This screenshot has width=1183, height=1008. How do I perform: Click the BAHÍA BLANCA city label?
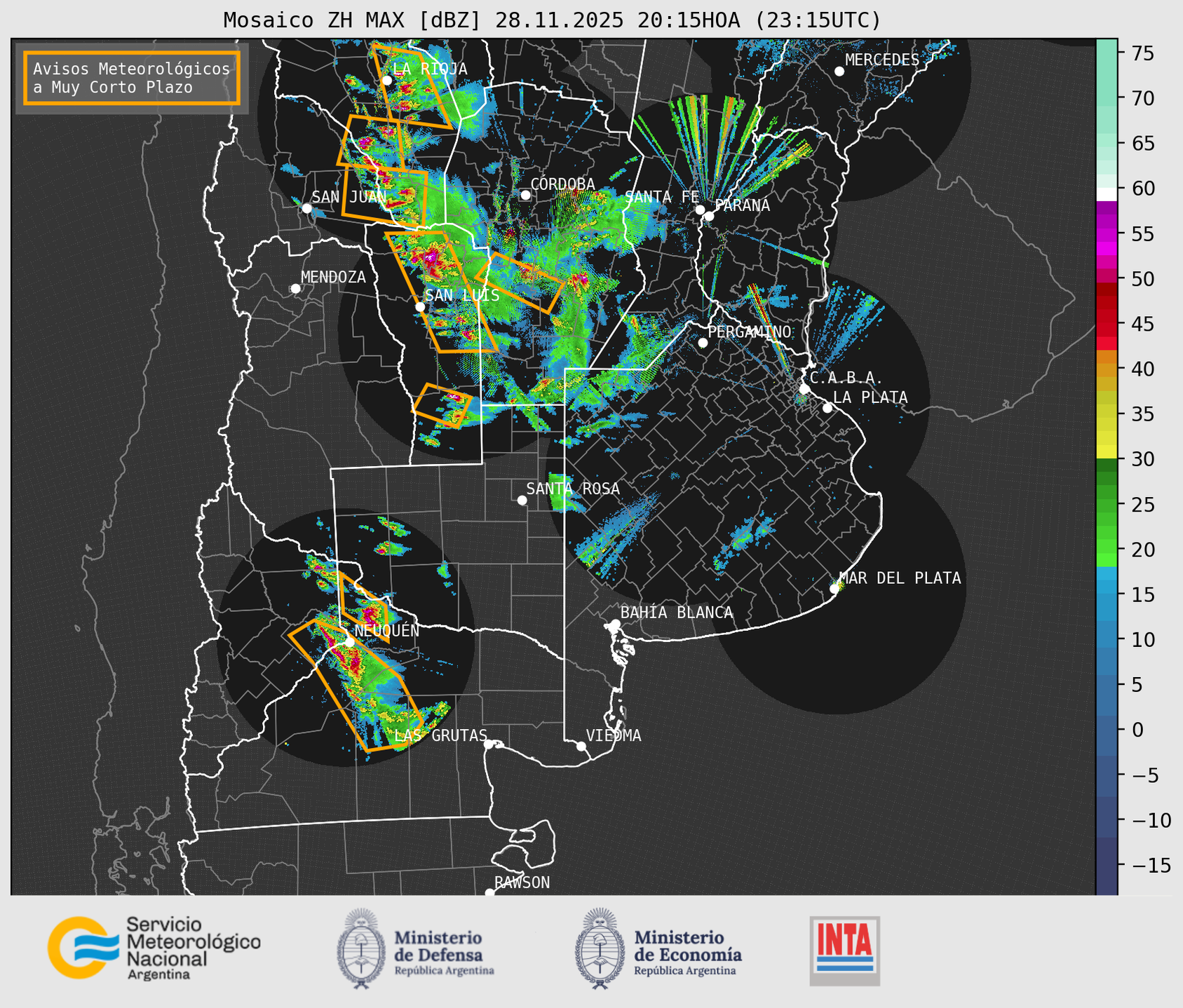click(x=677, y=612)
